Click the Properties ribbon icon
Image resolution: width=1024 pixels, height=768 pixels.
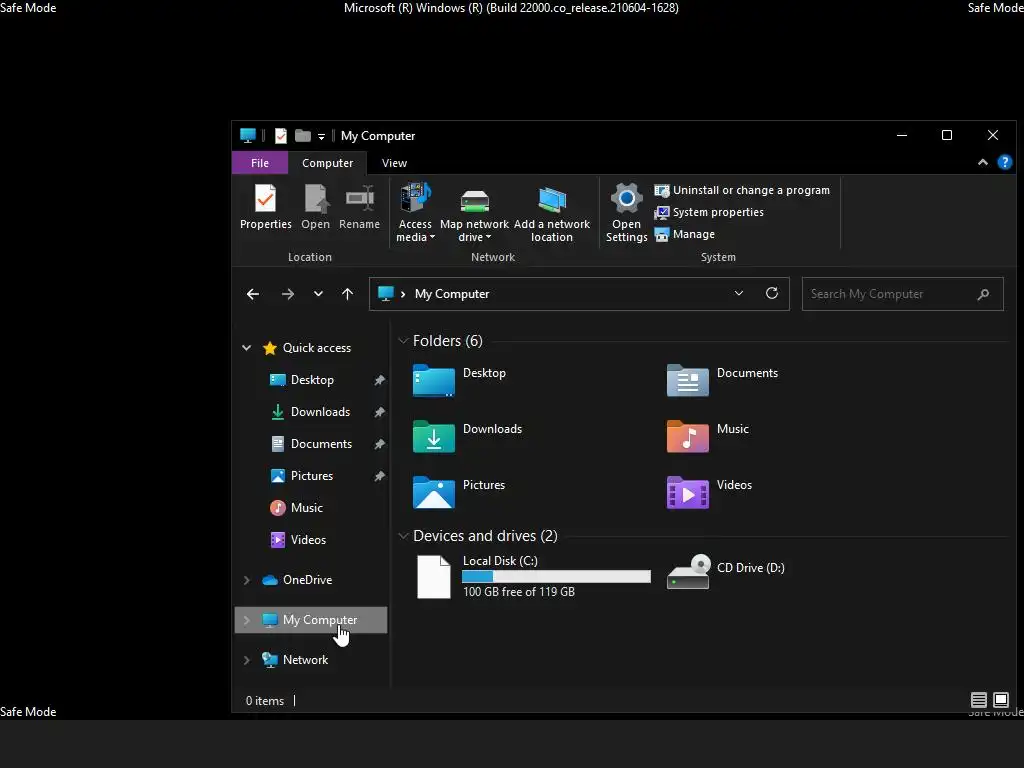(x=265, y=206)
